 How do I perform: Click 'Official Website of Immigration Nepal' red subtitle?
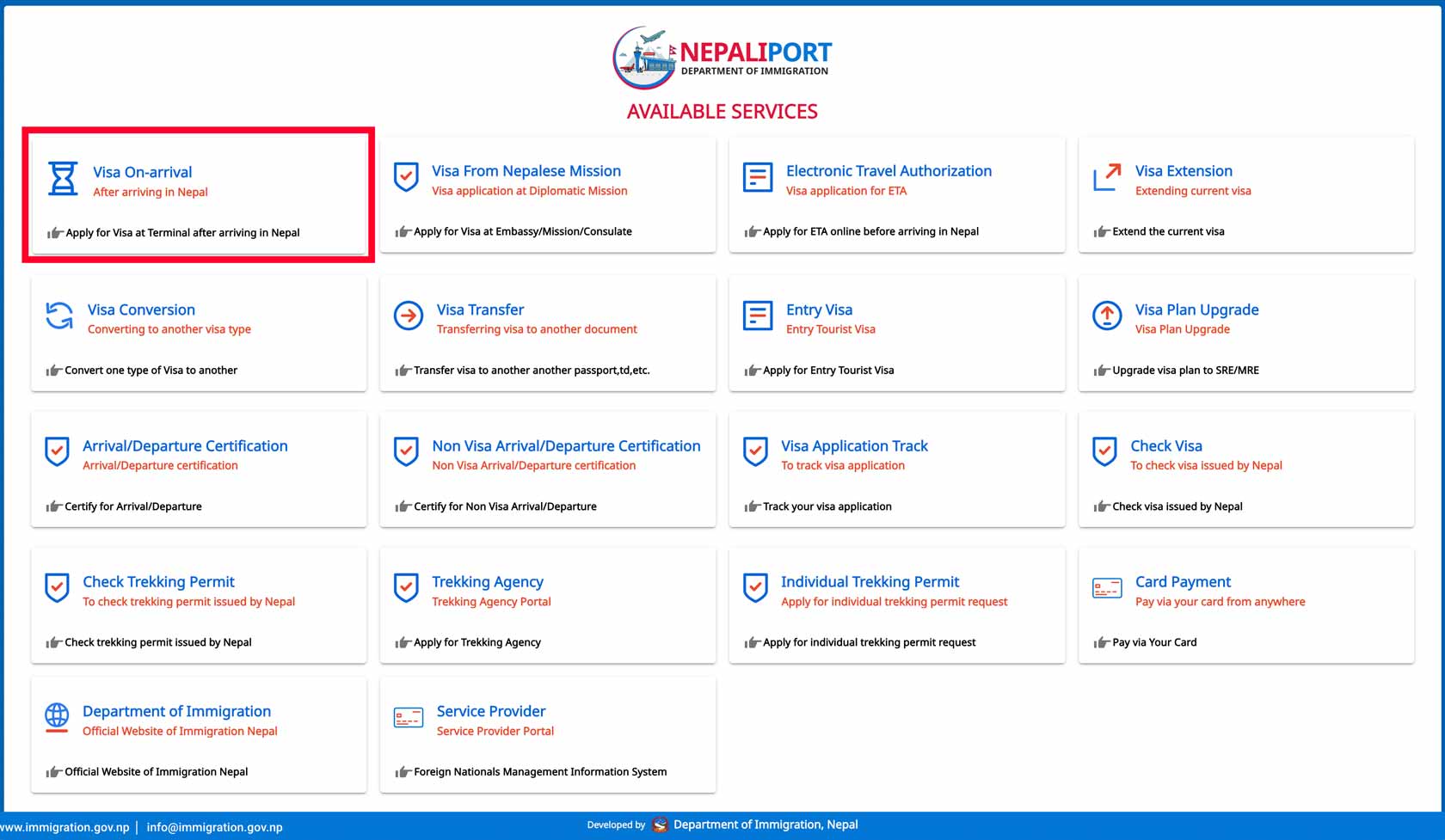tap(180, 732)
